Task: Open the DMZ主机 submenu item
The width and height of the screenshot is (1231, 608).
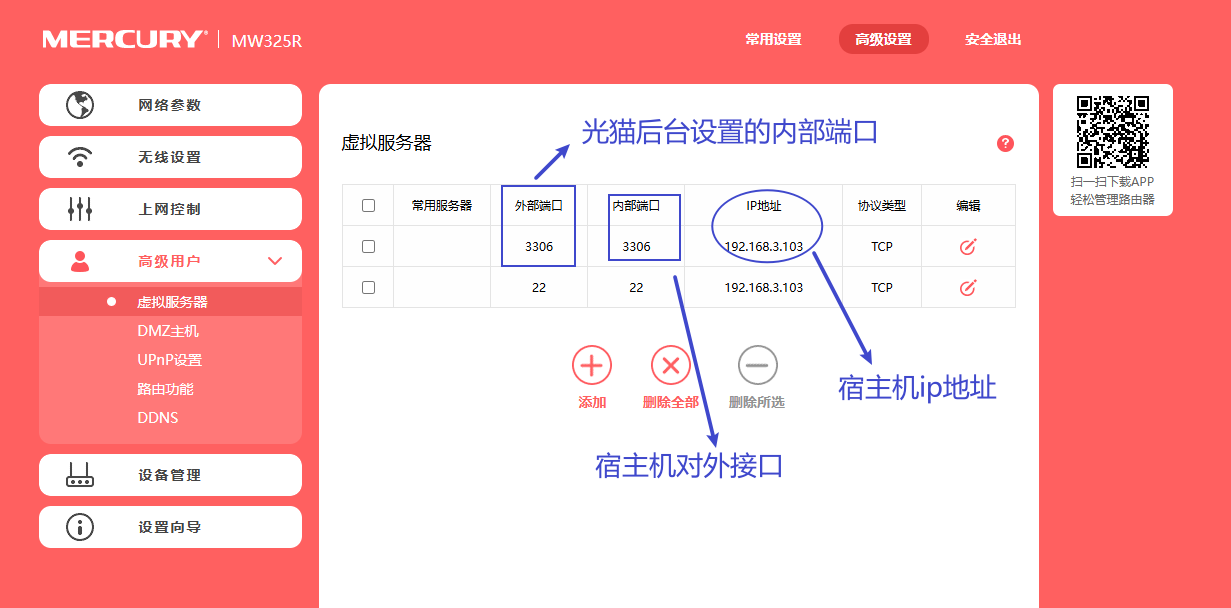Action: coord(170,331)
